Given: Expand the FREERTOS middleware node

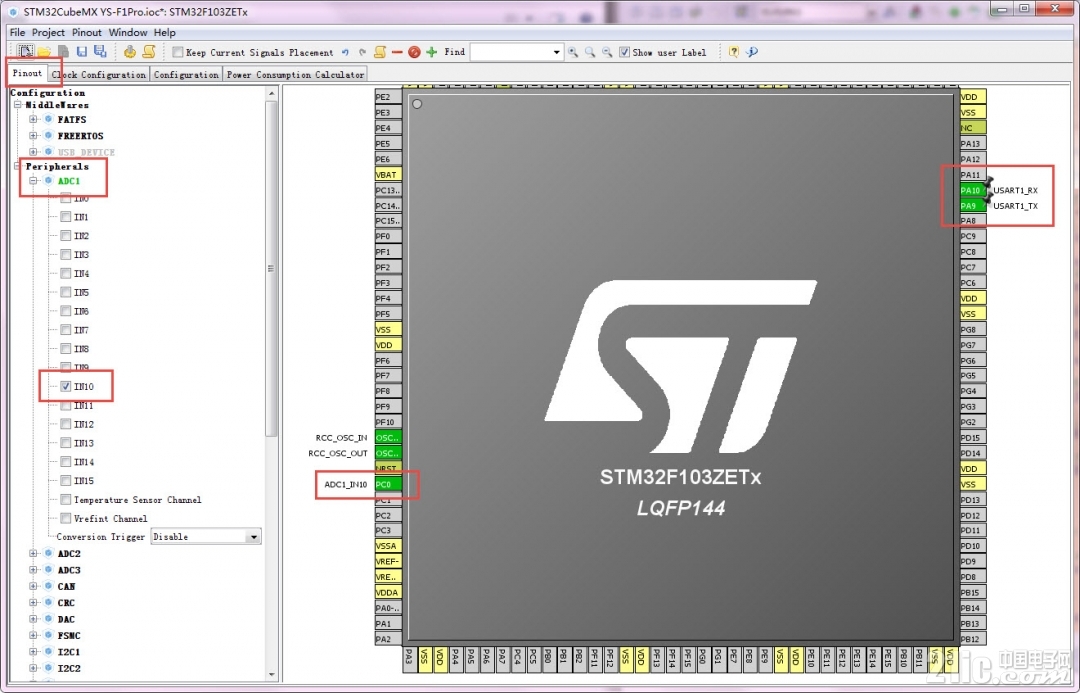Looking at the screenshot, I should (x=33, y=136).
